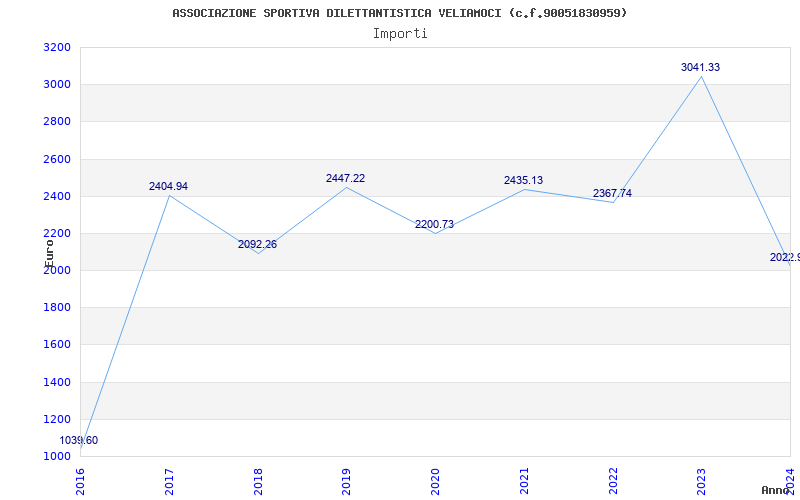Viewport: 800px width, 500px height.
Task: Select the 2447.22 data label
Action: tap(345, 179)
